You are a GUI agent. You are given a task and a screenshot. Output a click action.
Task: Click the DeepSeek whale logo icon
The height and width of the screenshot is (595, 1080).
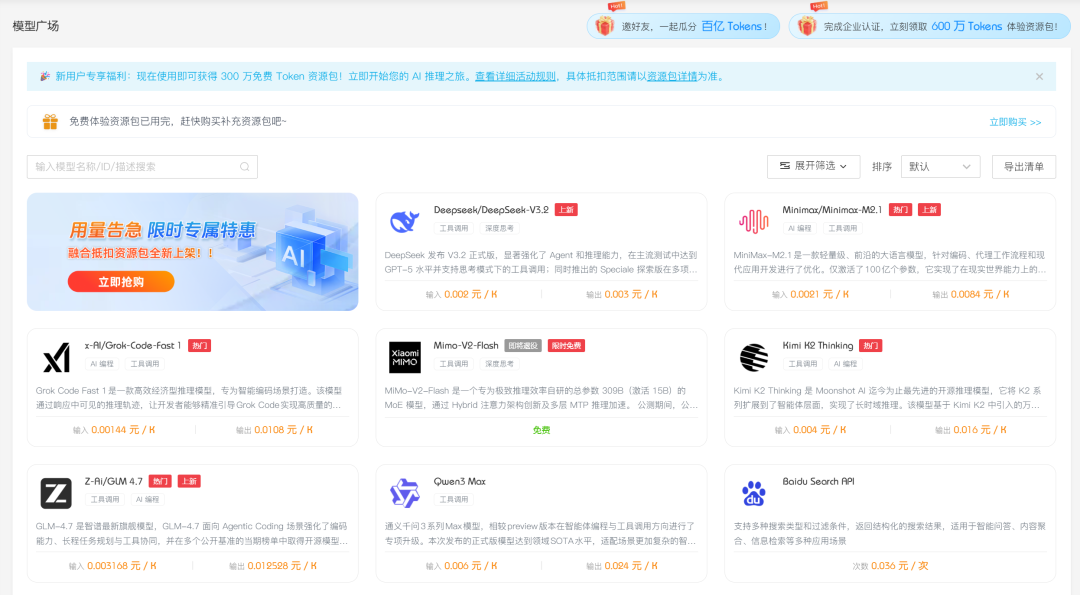[x=405, y=222]
